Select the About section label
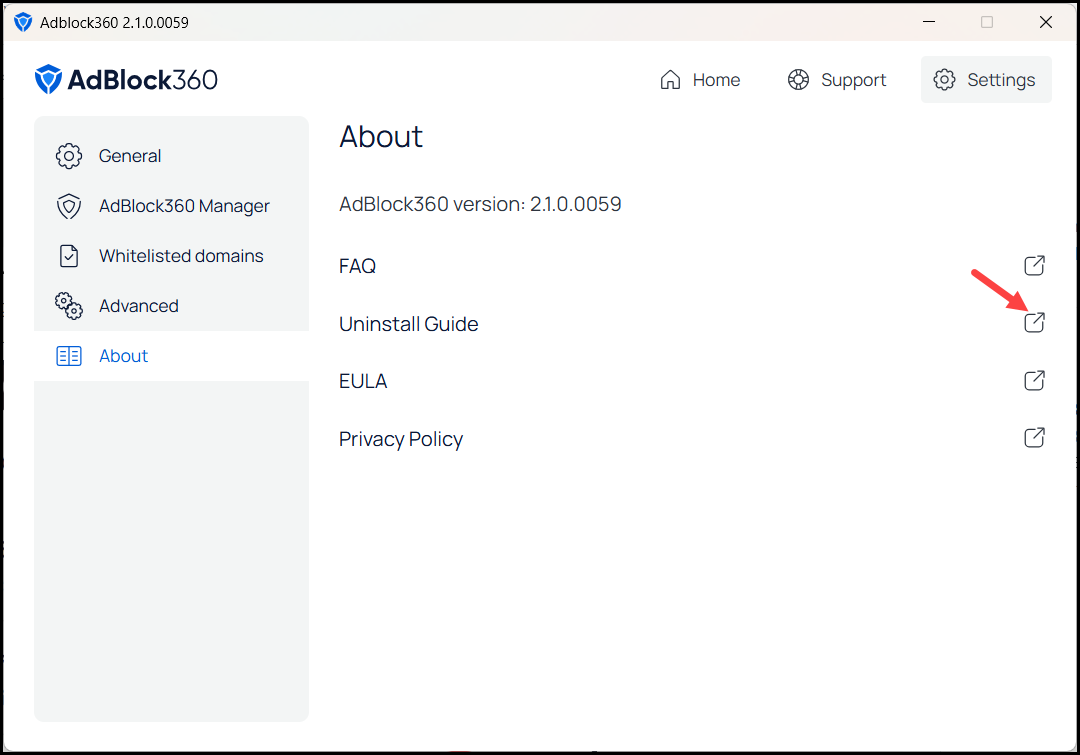The image size is (1080, 755). coord(123,356)
